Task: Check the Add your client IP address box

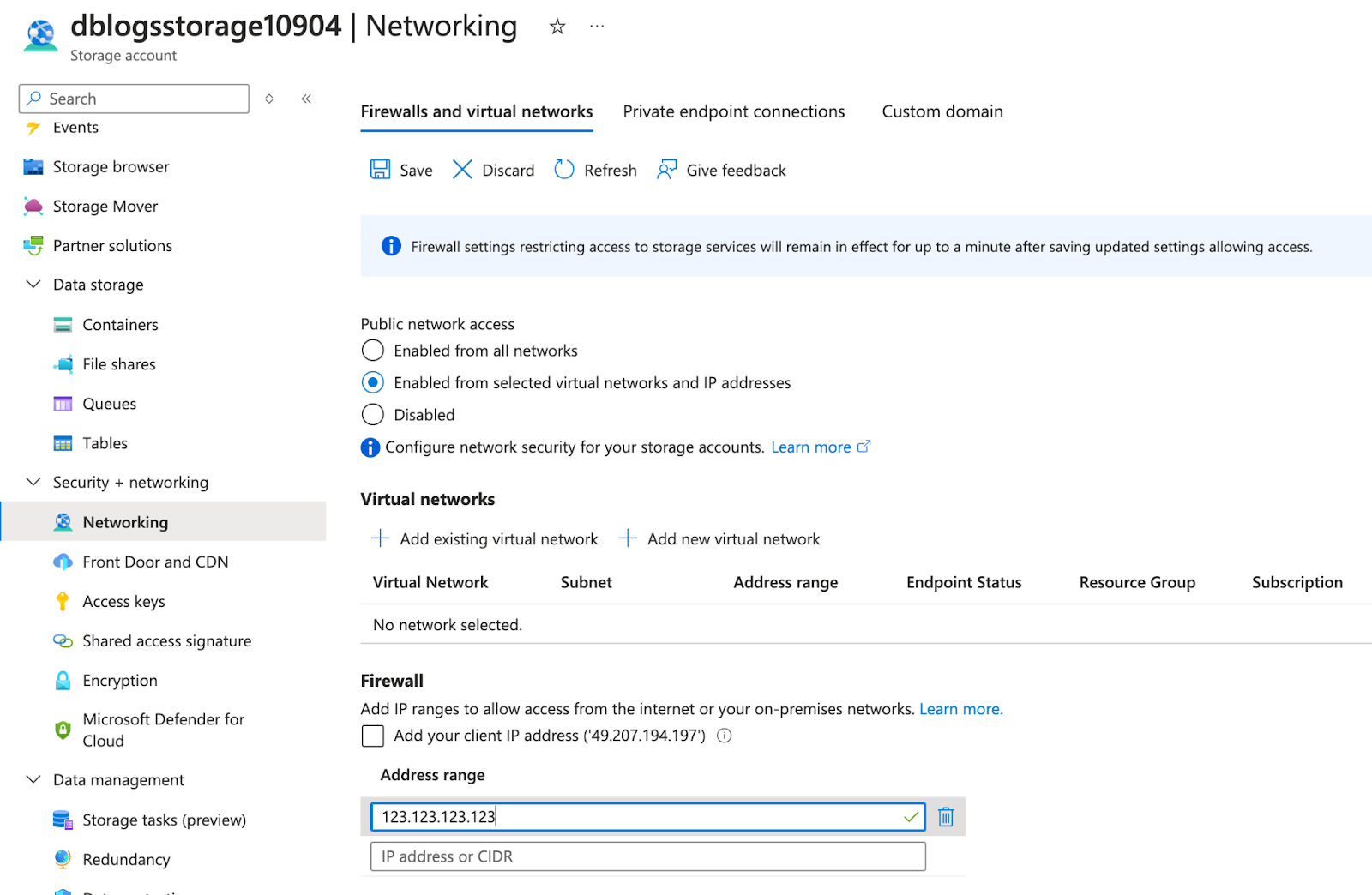Action: 373,736
